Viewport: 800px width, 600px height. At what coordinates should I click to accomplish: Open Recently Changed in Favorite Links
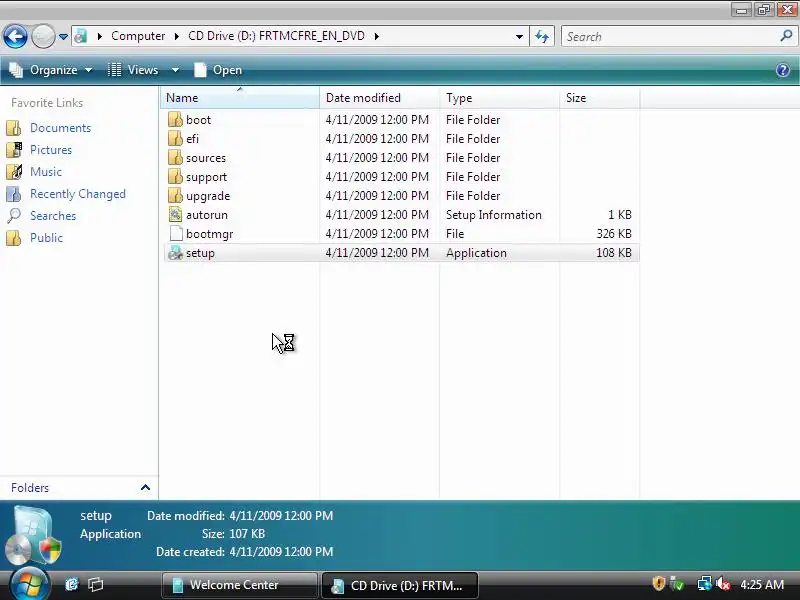tap(78, 194)
